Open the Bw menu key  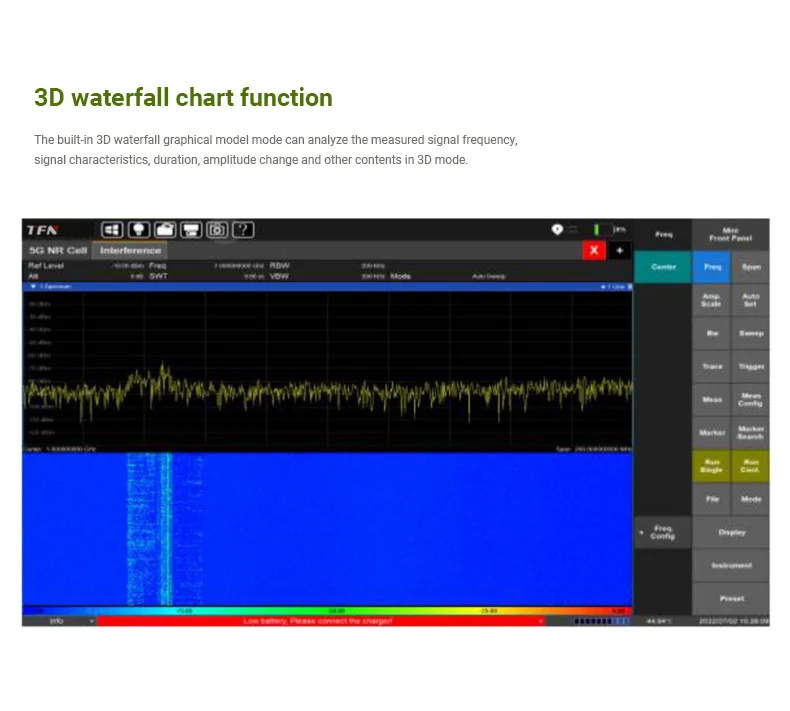coord(712,333)
